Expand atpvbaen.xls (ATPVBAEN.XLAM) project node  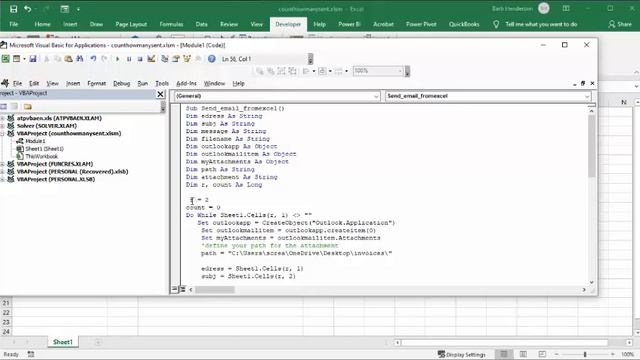tap(2, 118)
